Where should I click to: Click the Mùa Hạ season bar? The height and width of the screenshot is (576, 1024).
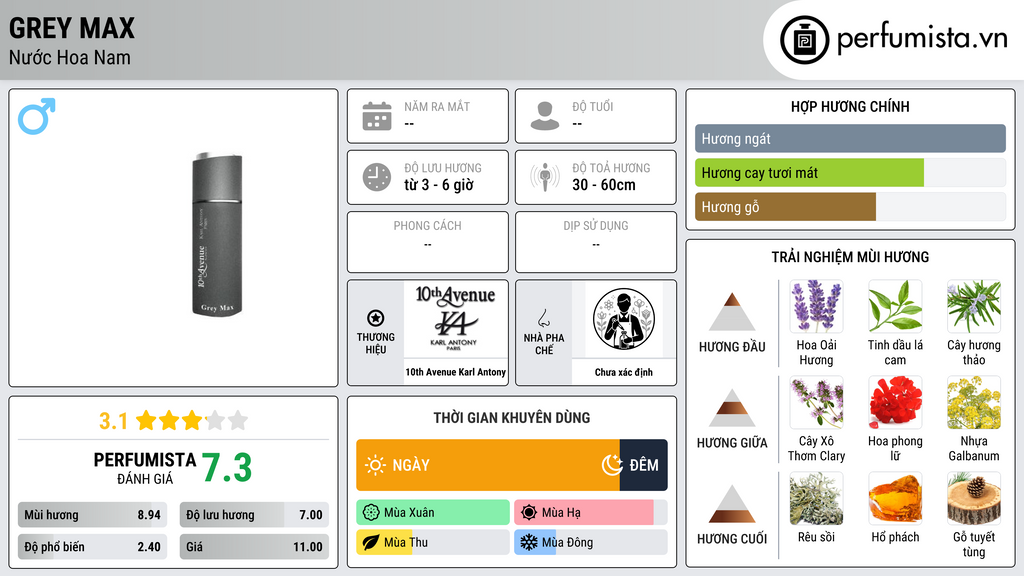[x=590, y=513]
